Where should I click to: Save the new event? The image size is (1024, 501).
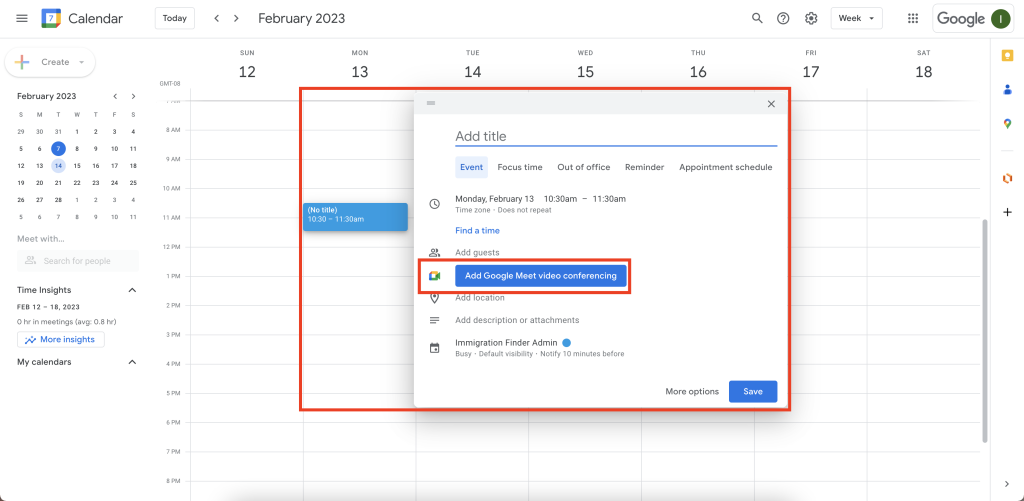click(752, 391)
